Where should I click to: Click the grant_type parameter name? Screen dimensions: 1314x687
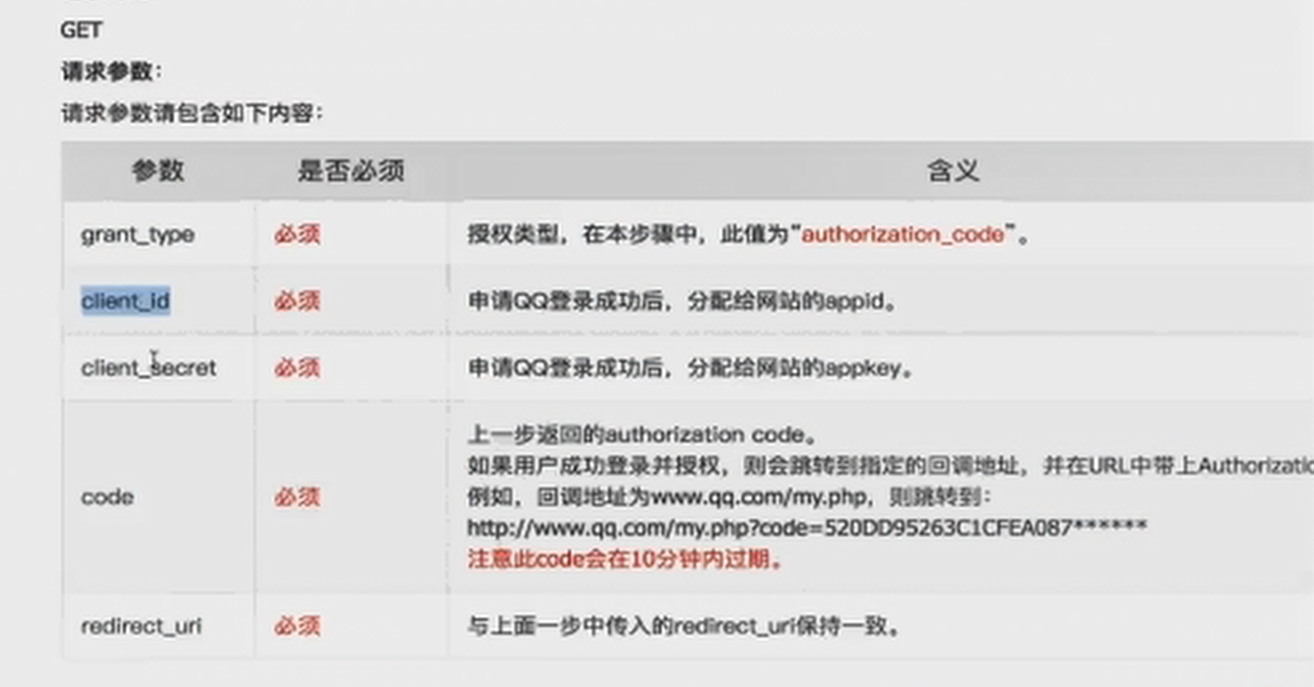click(x=138, y=235)
